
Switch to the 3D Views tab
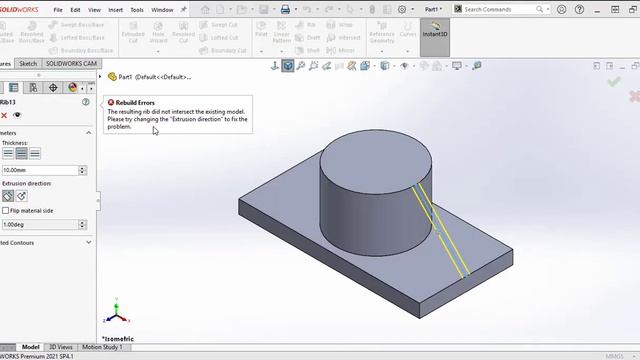(x=60, y=347)
